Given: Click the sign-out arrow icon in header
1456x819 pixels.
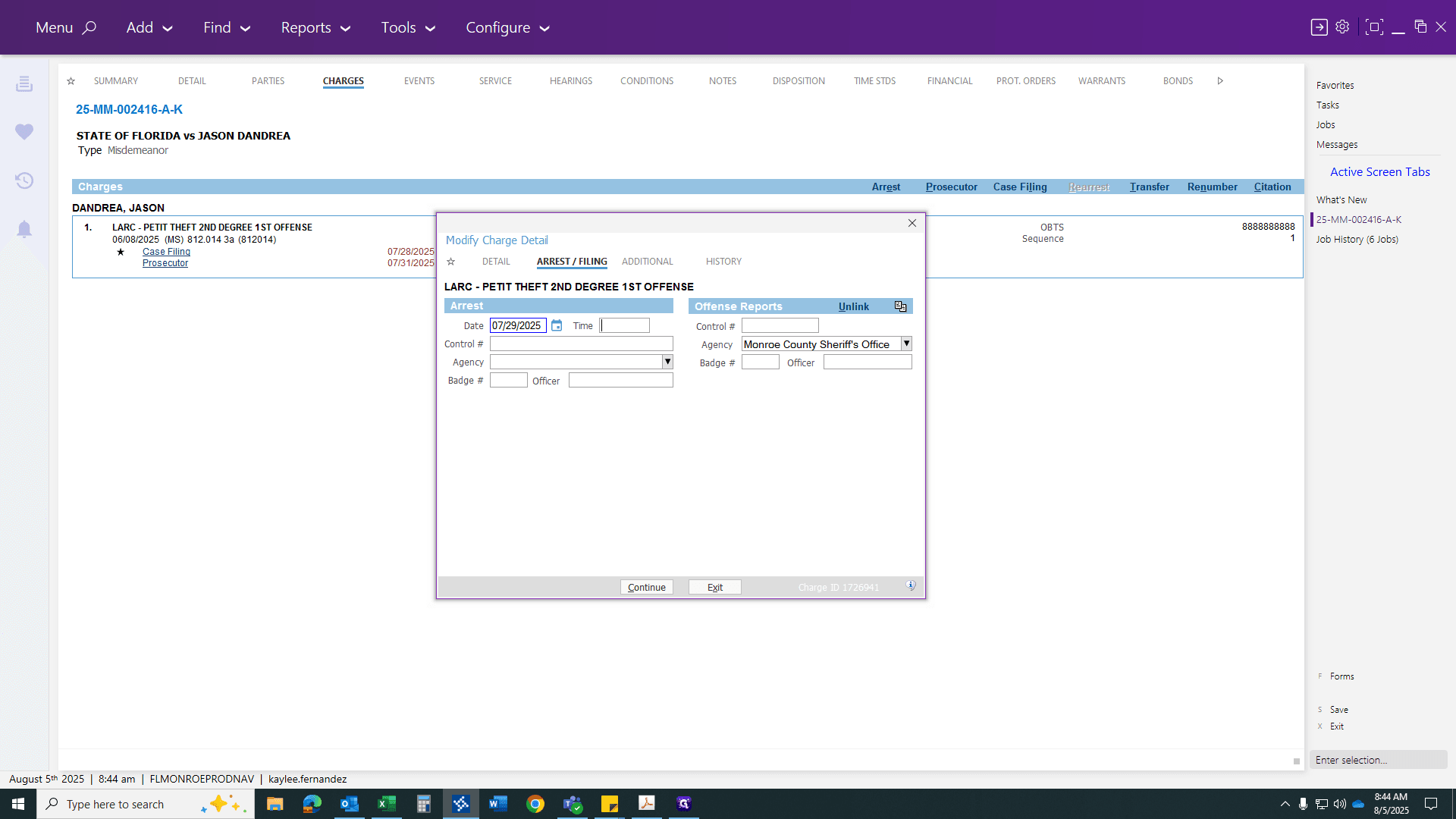Looking at the screenshot, I should [x=1319, y=27].
